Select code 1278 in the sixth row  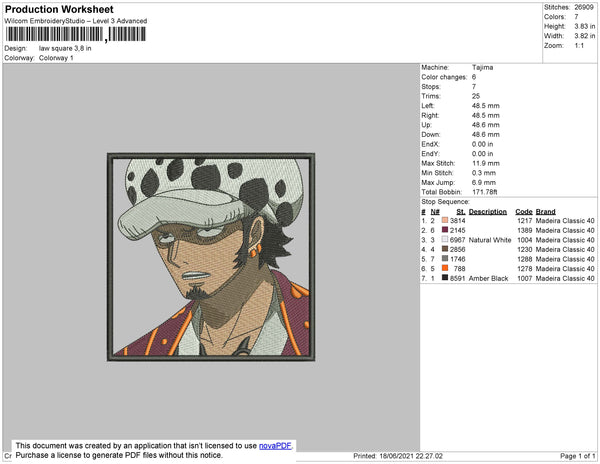(525, 269)
